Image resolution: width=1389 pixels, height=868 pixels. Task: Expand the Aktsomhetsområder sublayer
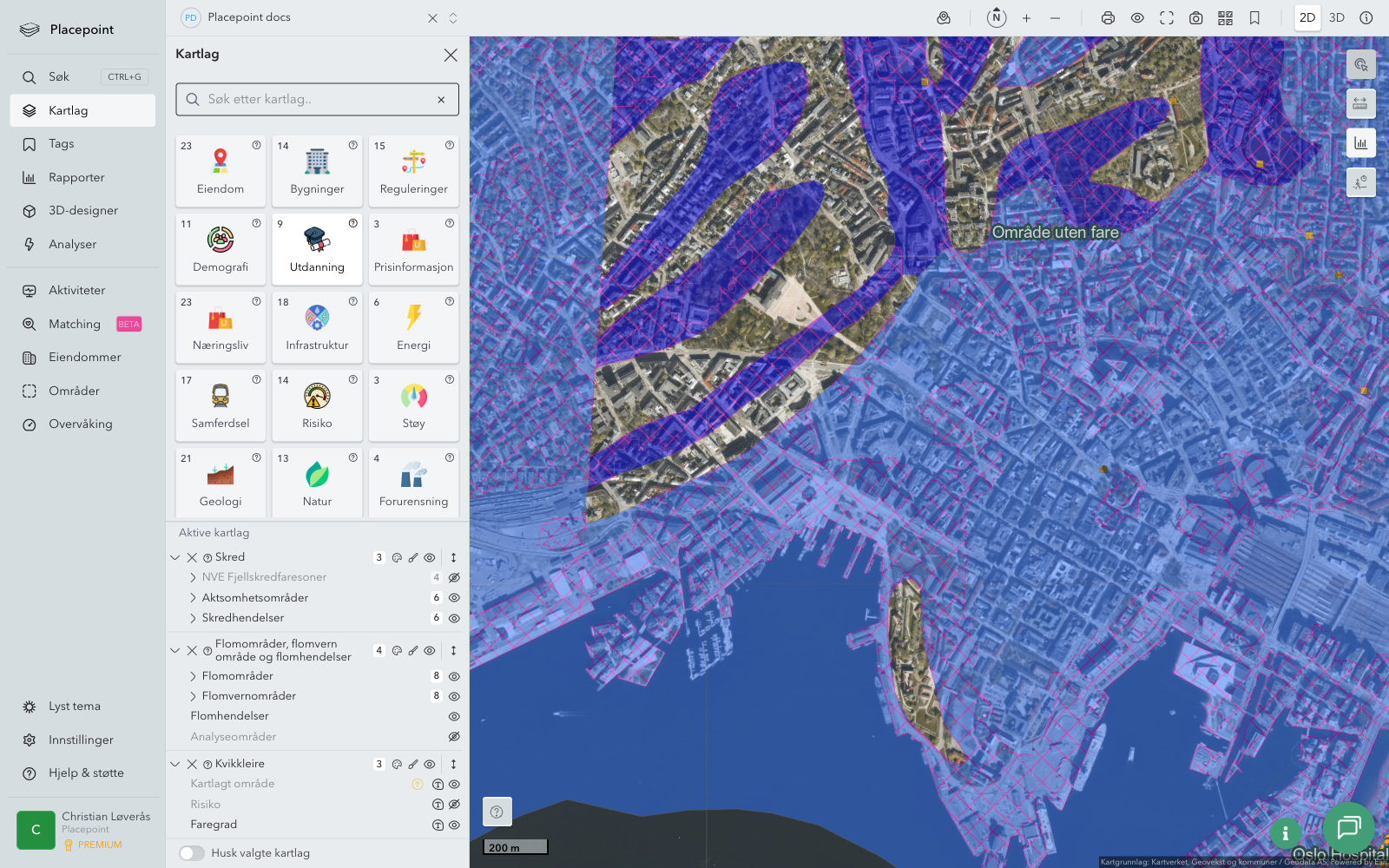[193, 598]
